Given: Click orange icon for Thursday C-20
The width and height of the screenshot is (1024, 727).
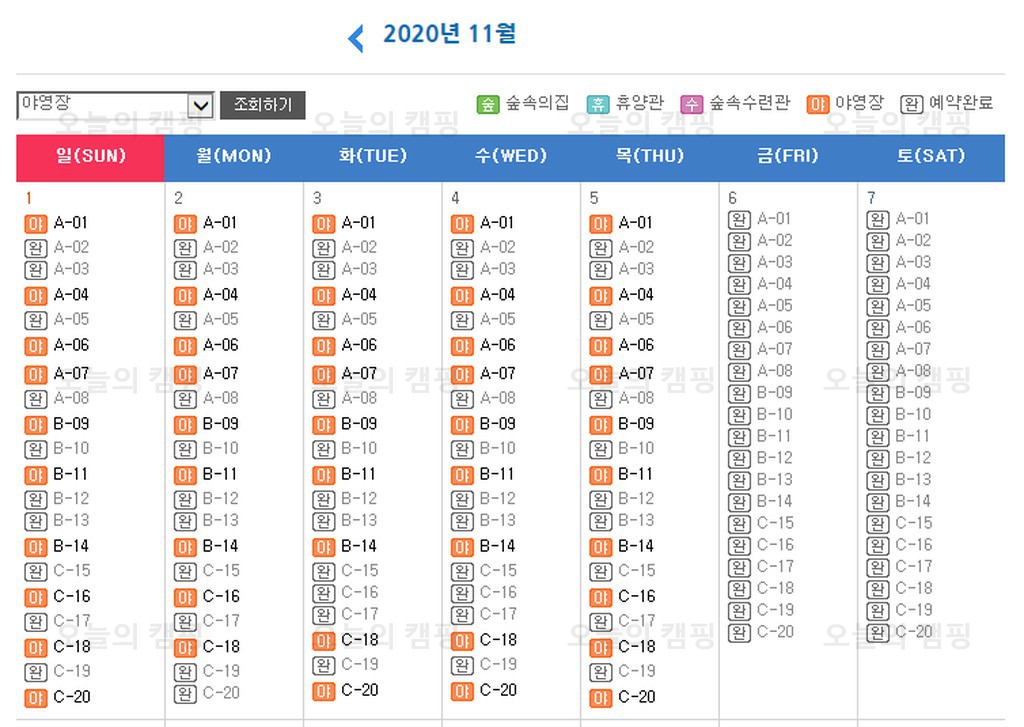Looking at the screenshot, I should click(600, 697).
